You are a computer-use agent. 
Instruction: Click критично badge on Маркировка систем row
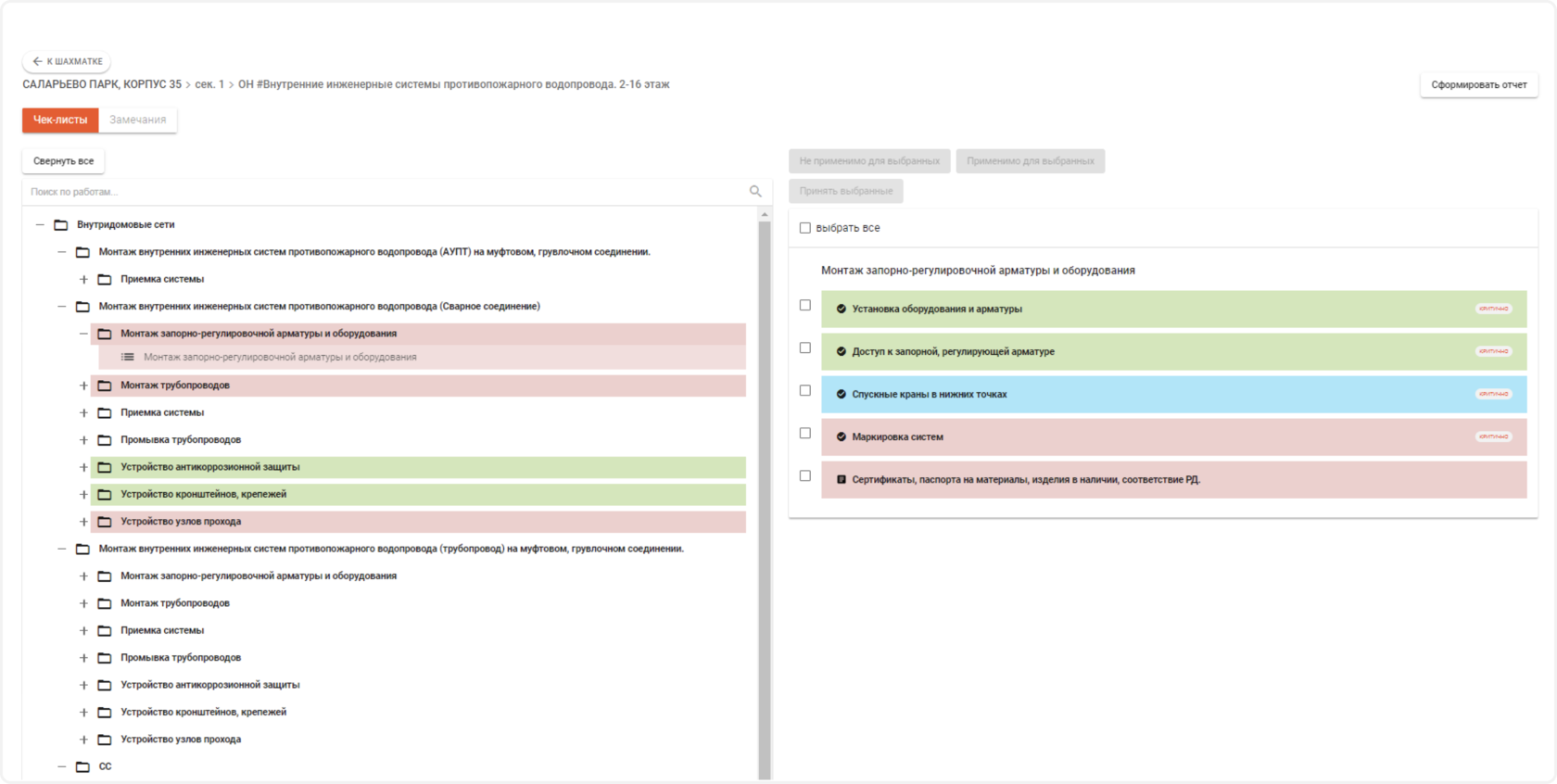point(1493,436)
